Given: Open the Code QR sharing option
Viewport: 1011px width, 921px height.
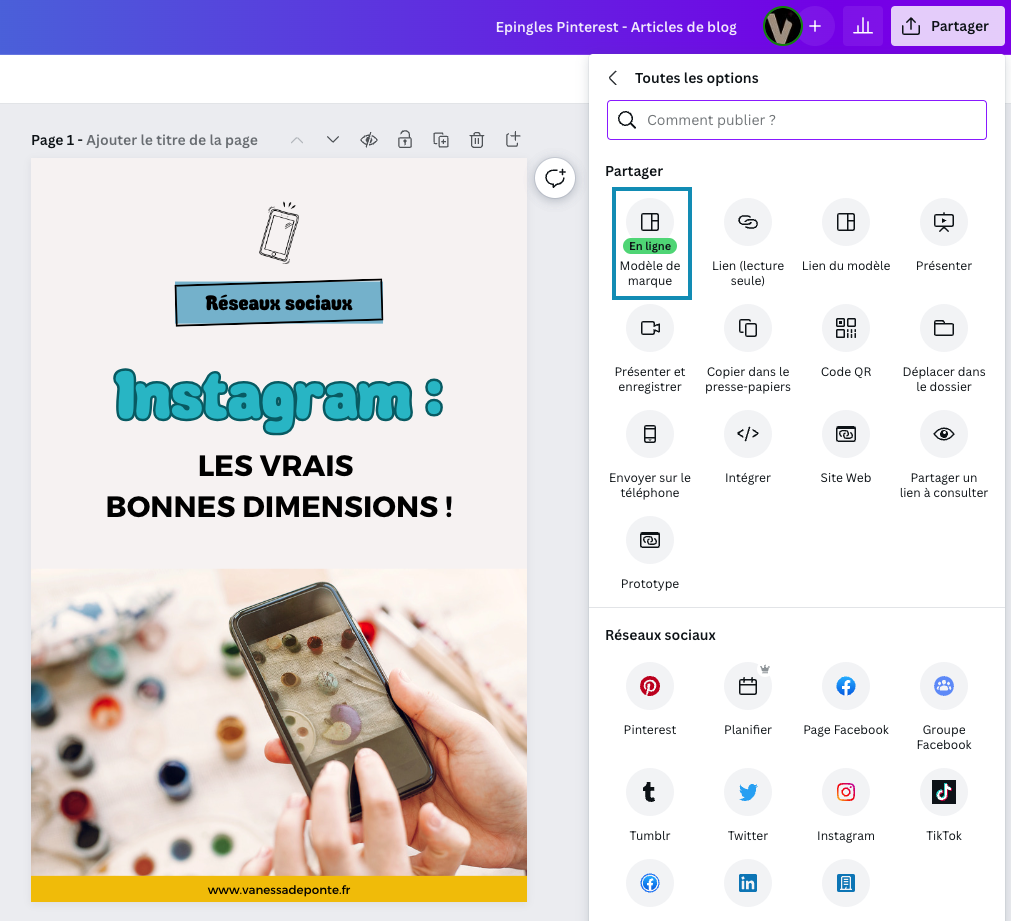Looking at the screenshot, I should 845,328.
